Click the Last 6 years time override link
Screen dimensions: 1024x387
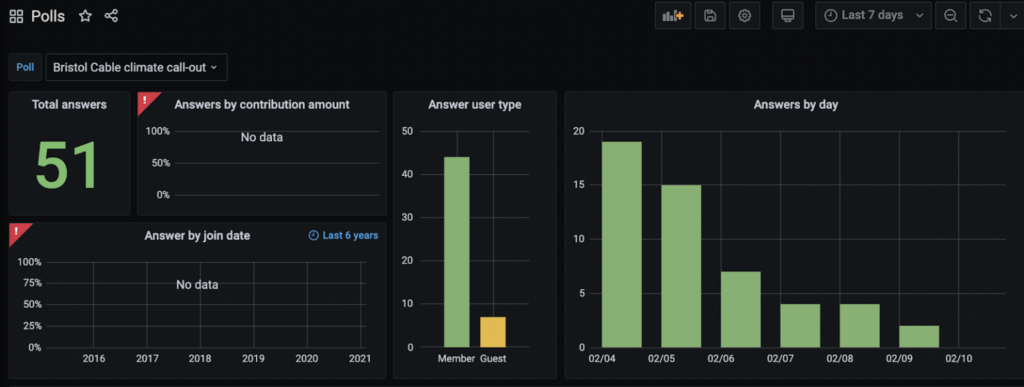click(x=344, y=235)
